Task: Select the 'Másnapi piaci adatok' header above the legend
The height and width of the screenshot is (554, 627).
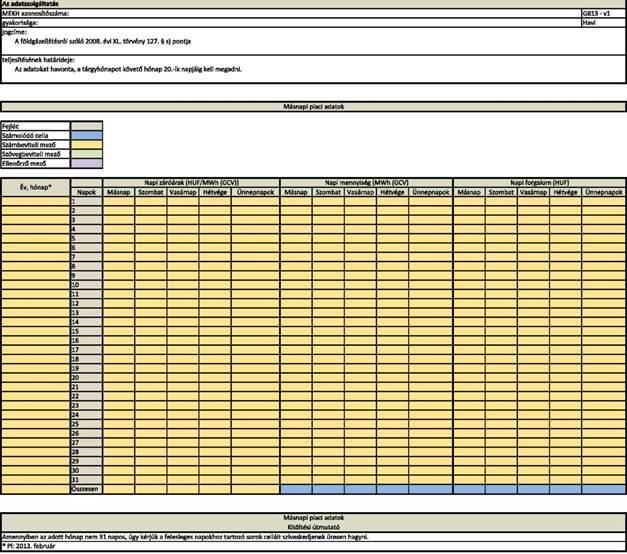Action: click(x=314, y=107)
